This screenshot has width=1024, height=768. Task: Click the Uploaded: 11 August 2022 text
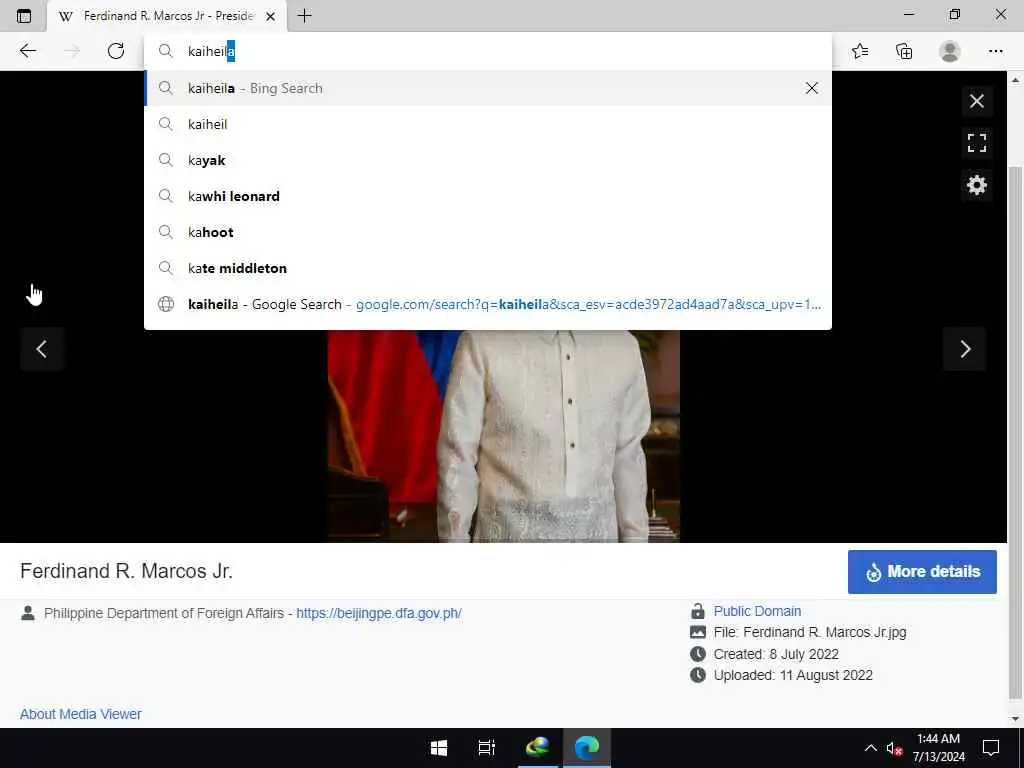click(x=793, y=675)
